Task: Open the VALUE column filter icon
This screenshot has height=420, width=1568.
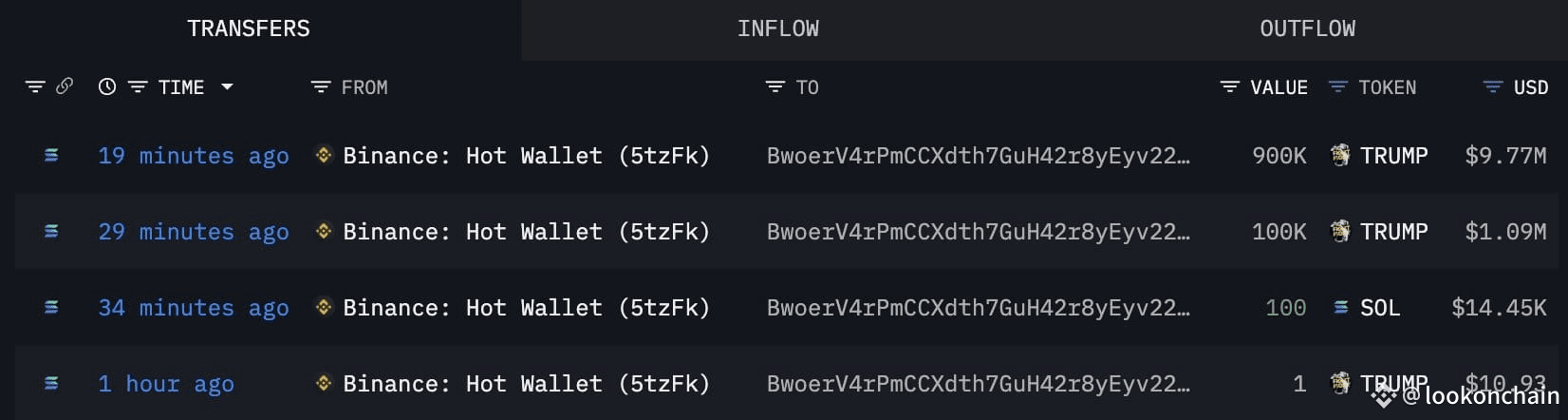Action: [x=1229, y=86]
